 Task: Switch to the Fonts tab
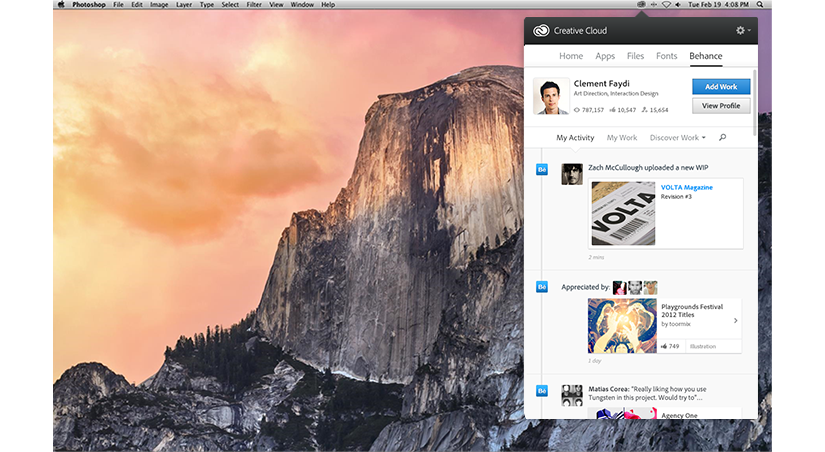pos(667,56)
